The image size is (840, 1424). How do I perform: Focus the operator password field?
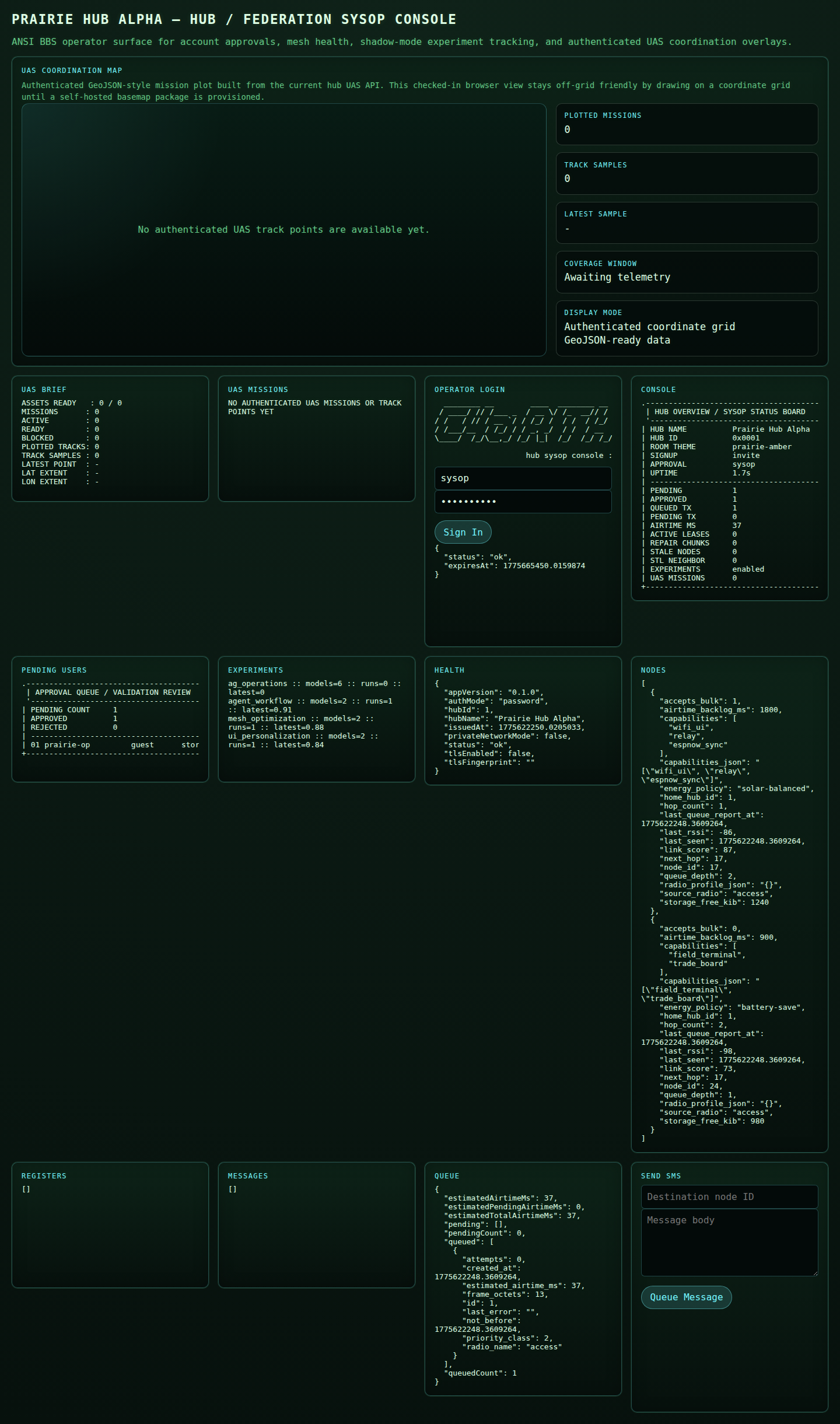(x=523, y=502)
